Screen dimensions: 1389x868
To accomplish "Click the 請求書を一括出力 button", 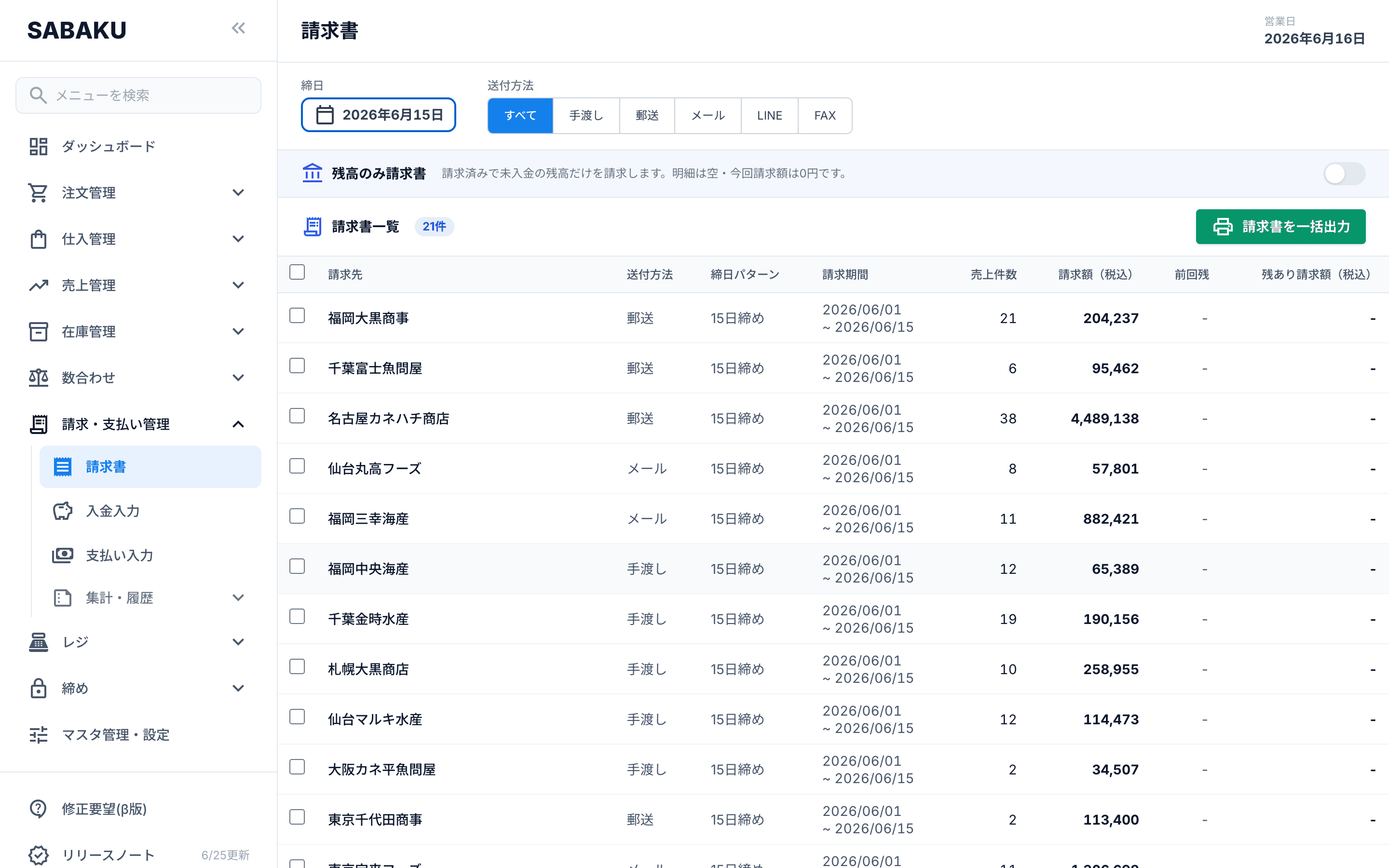I will point(1280,227).
